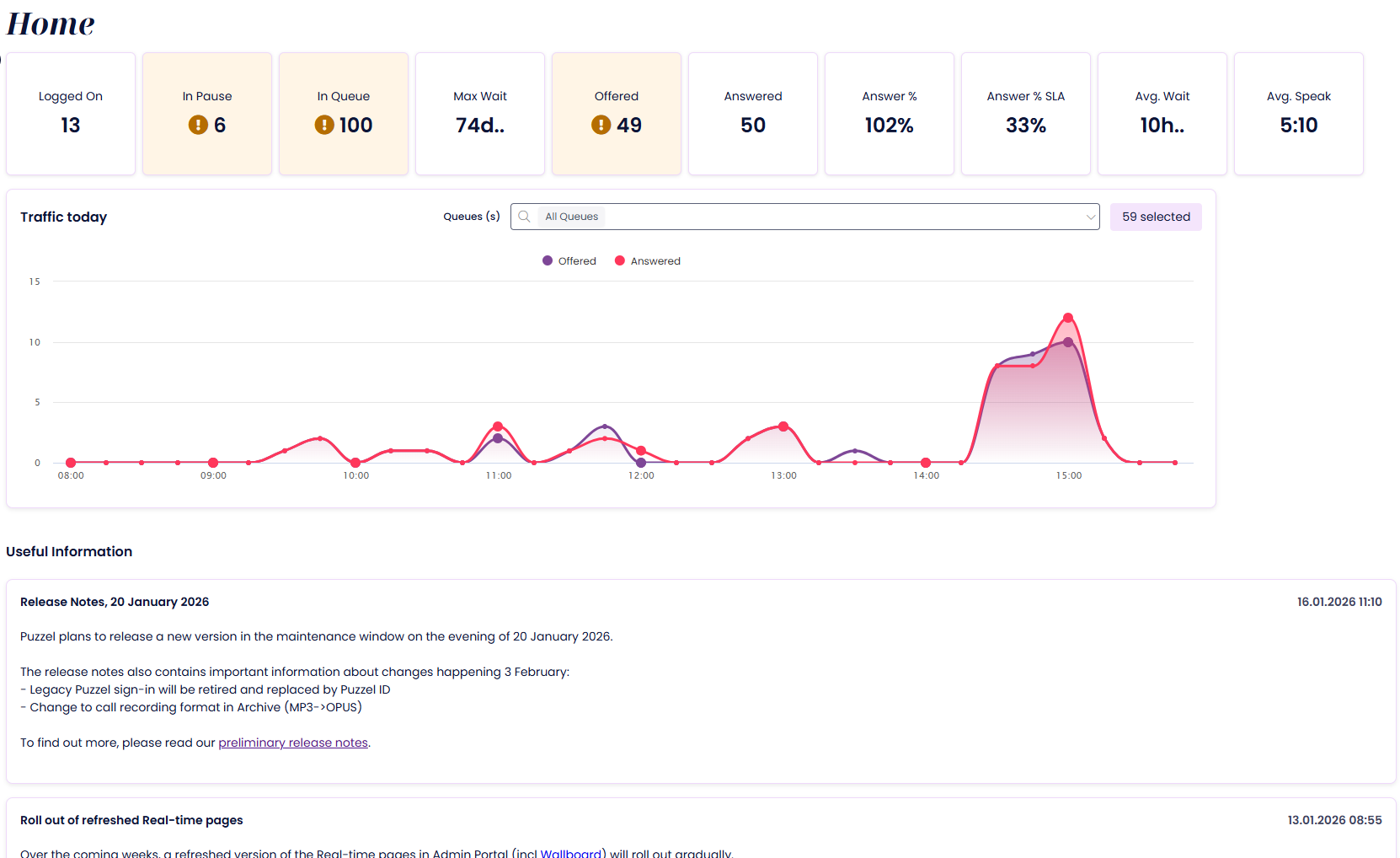Follow the Wallboard link
Image resolution: width=1400 pixels, height=858 pixels.
point(570,853)
